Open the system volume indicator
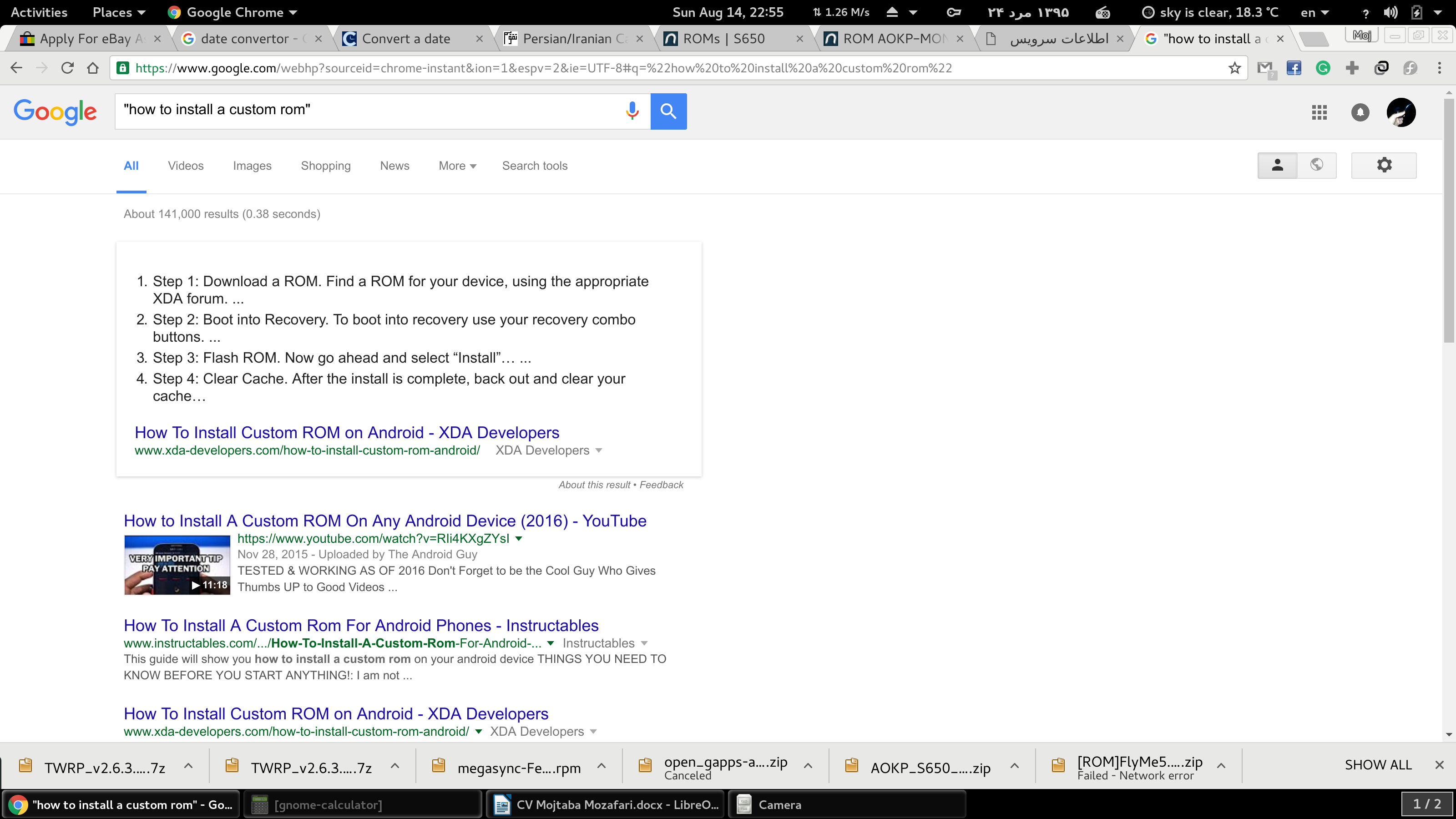This screenshot has height=819, width=1456. [x=1390, y=12]
